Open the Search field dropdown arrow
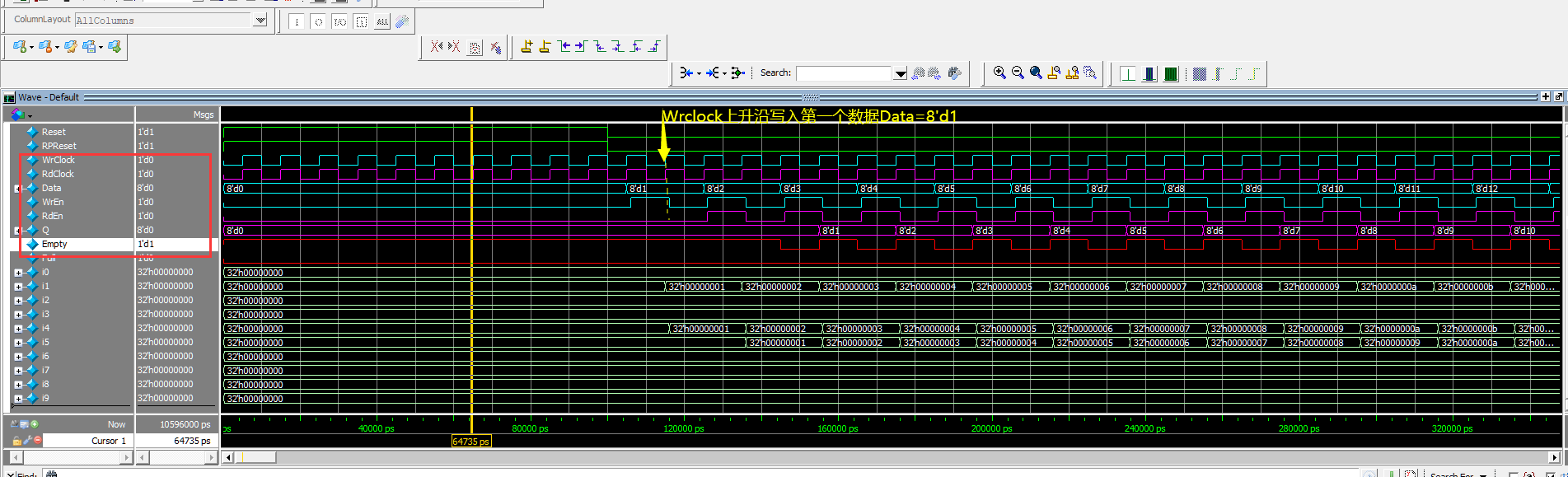This screenshot has width=1568, height=477. pyautogui.click(x=900, y=73)
